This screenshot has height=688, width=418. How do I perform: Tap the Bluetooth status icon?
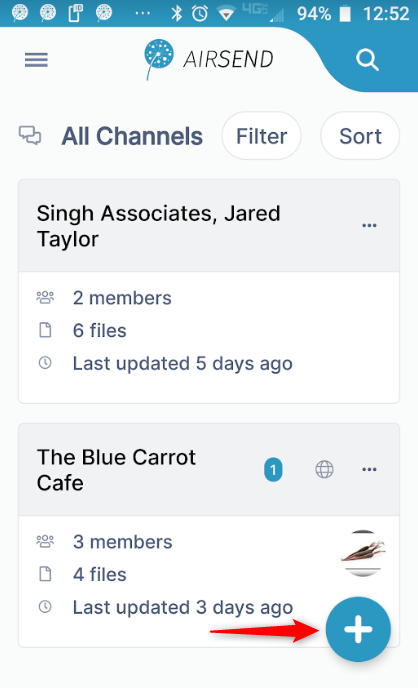click(176, 14)
